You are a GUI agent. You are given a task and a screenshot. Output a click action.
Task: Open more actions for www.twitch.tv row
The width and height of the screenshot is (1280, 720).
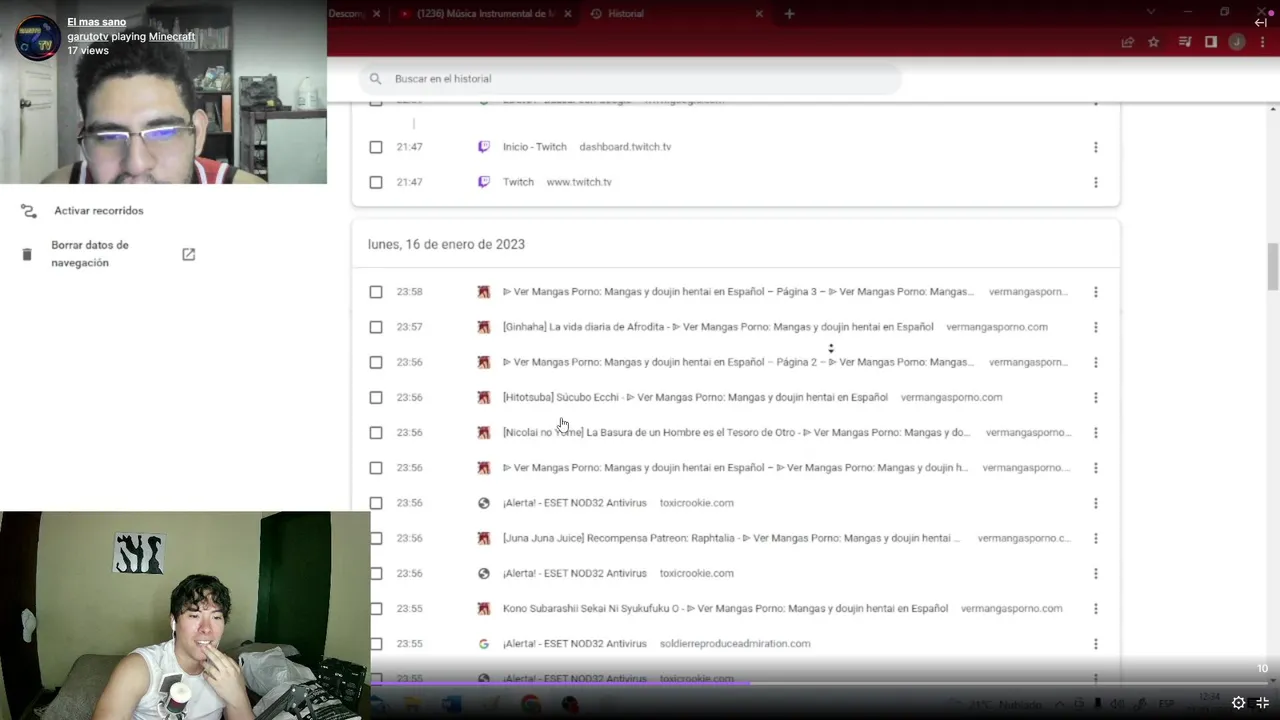1096,182
